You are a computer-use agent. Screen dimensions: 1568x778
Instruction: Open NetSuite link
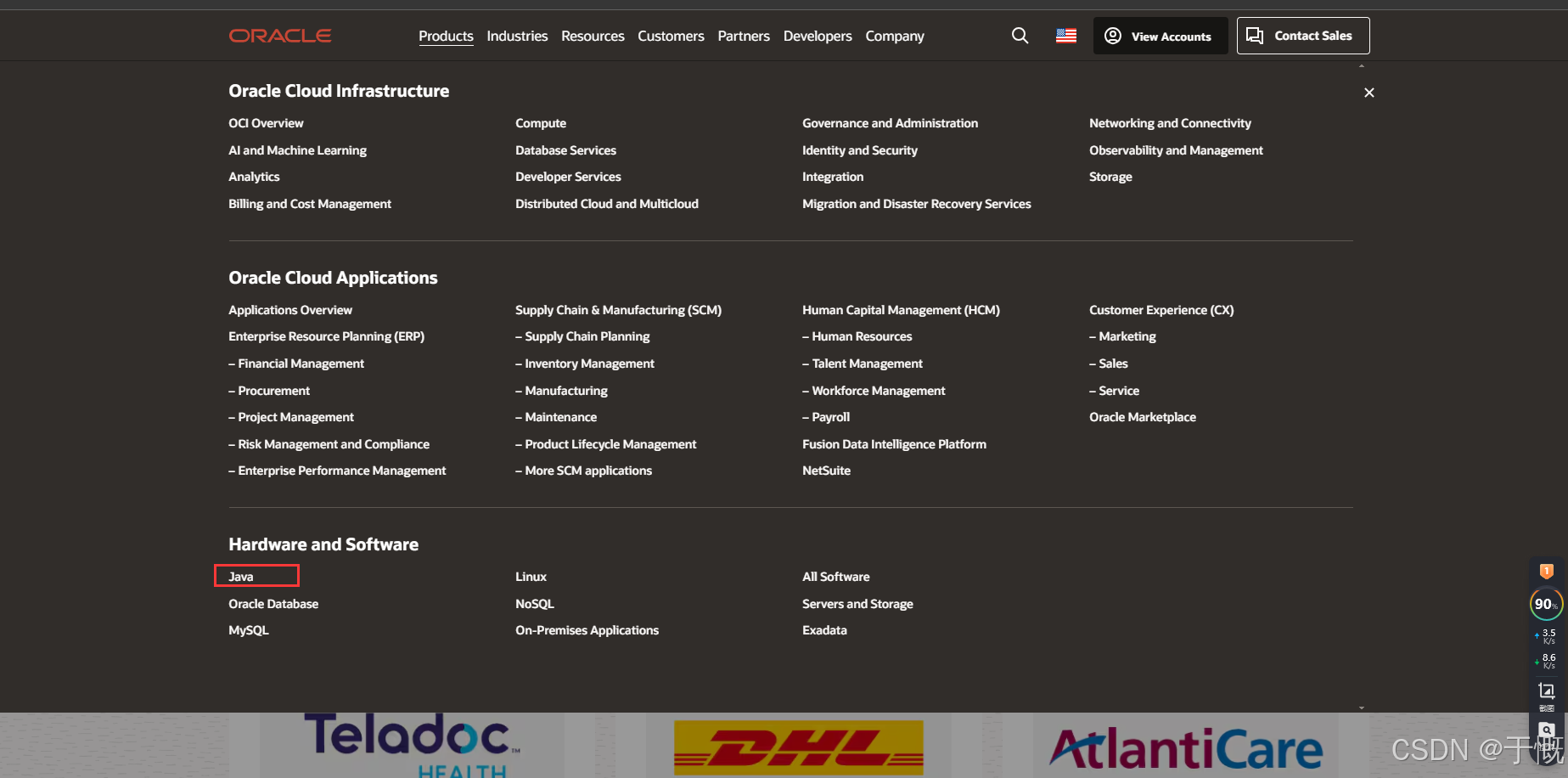pyautogui.click(x=826, y=471)
